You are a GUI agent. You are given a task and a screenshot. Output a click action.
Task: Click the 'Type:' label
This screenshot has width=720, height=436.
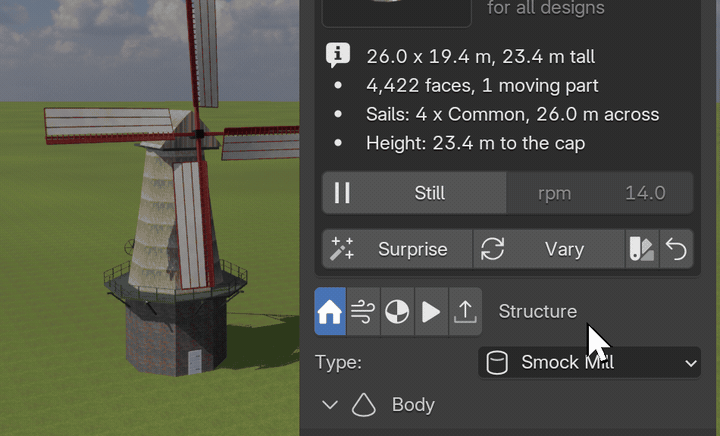click(x=338, y=363)
